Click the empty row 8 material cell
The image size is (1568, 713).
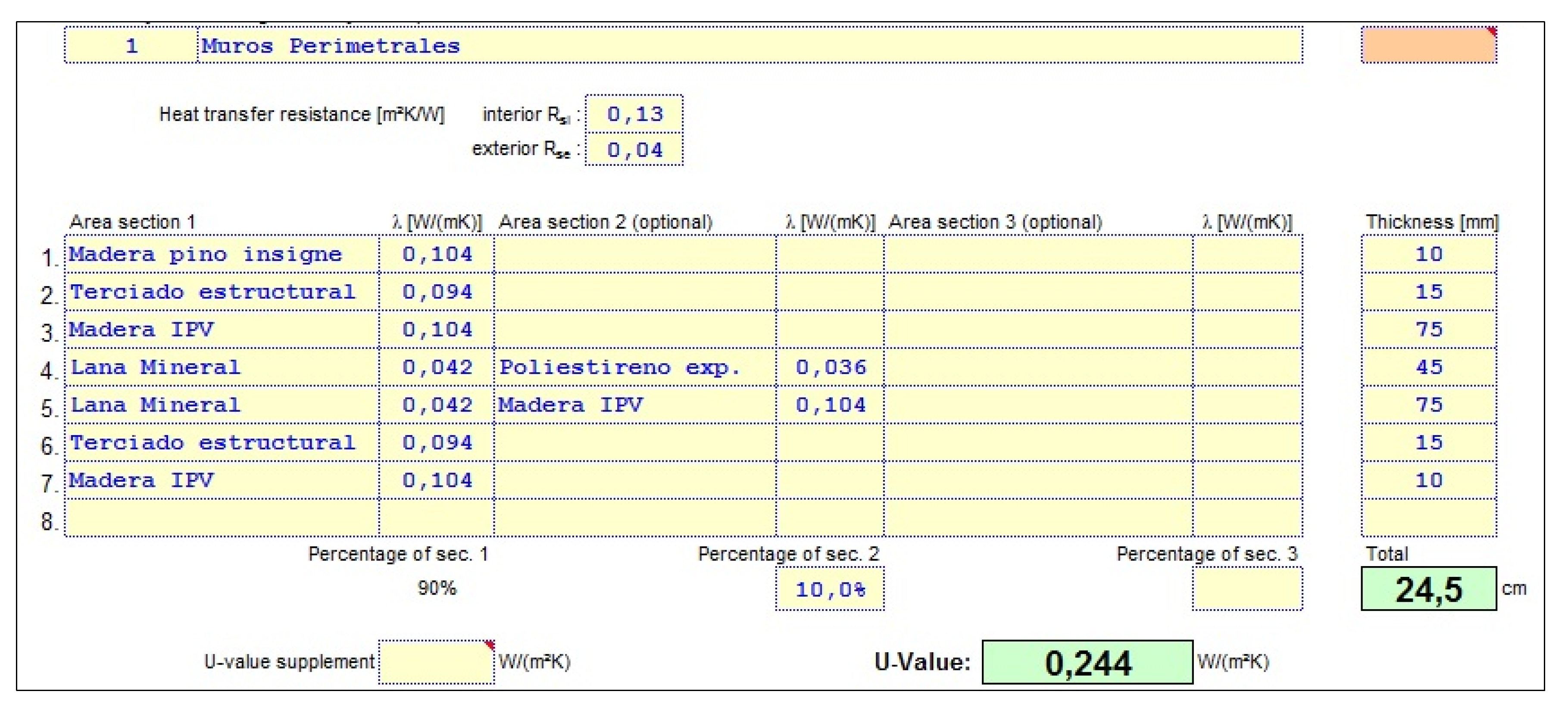coord(222,518)
